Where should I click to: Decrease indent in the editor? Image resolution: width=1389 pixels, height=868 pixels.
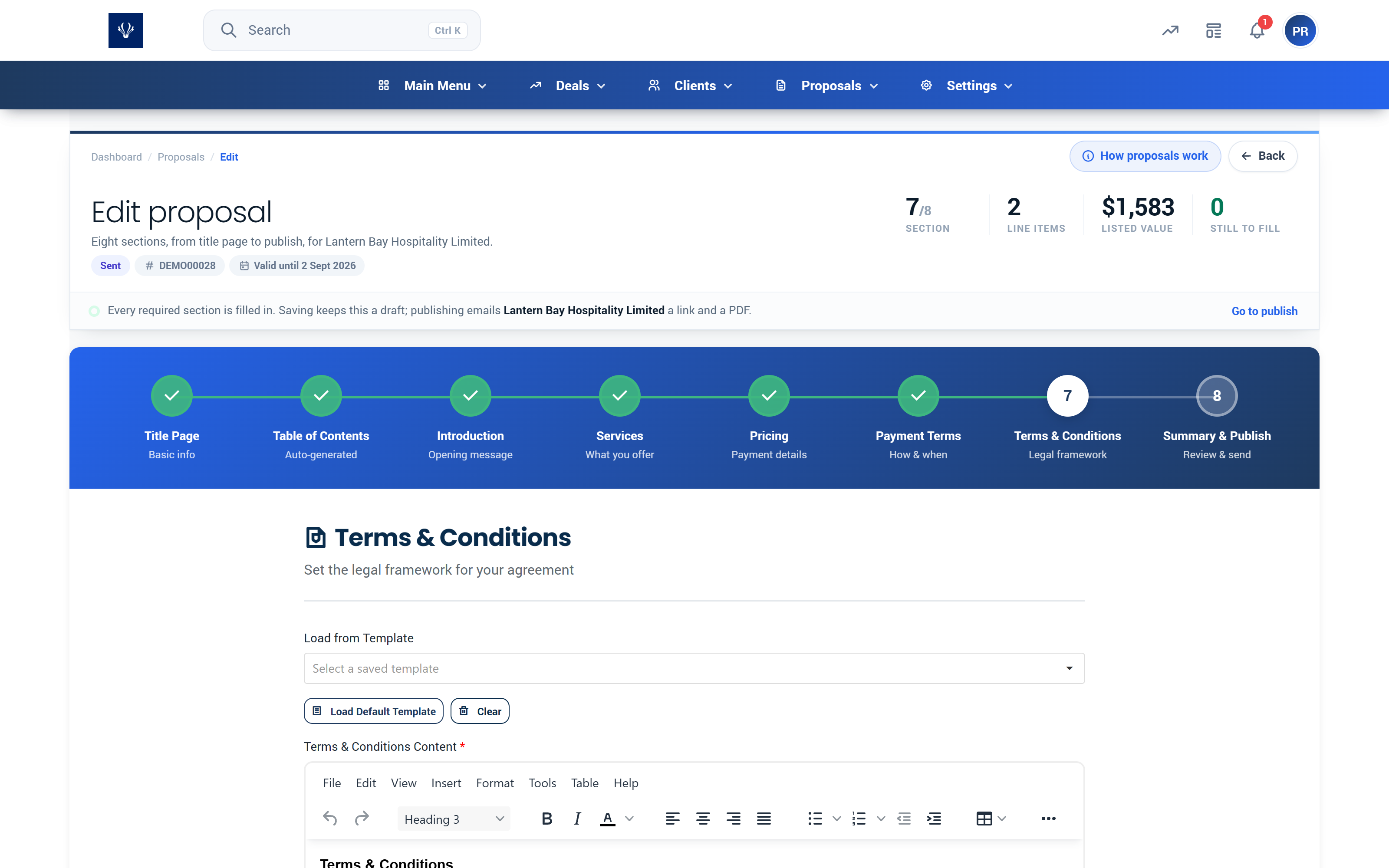coord(904,819)
